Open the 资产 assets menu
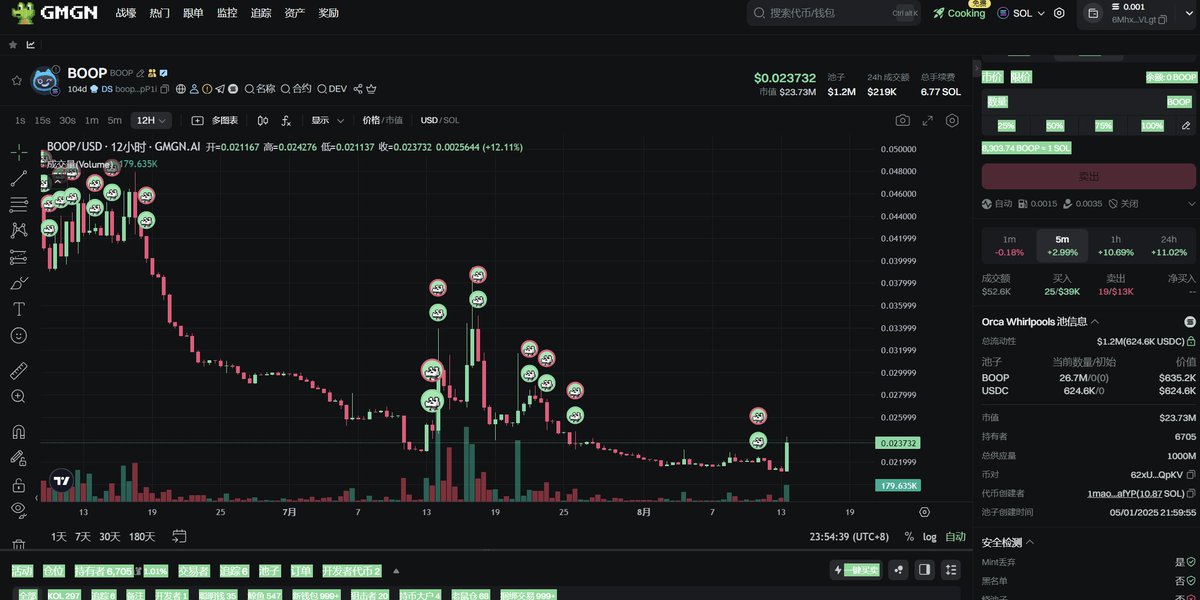The image size is (1200, 600). [x=295, y=13]
